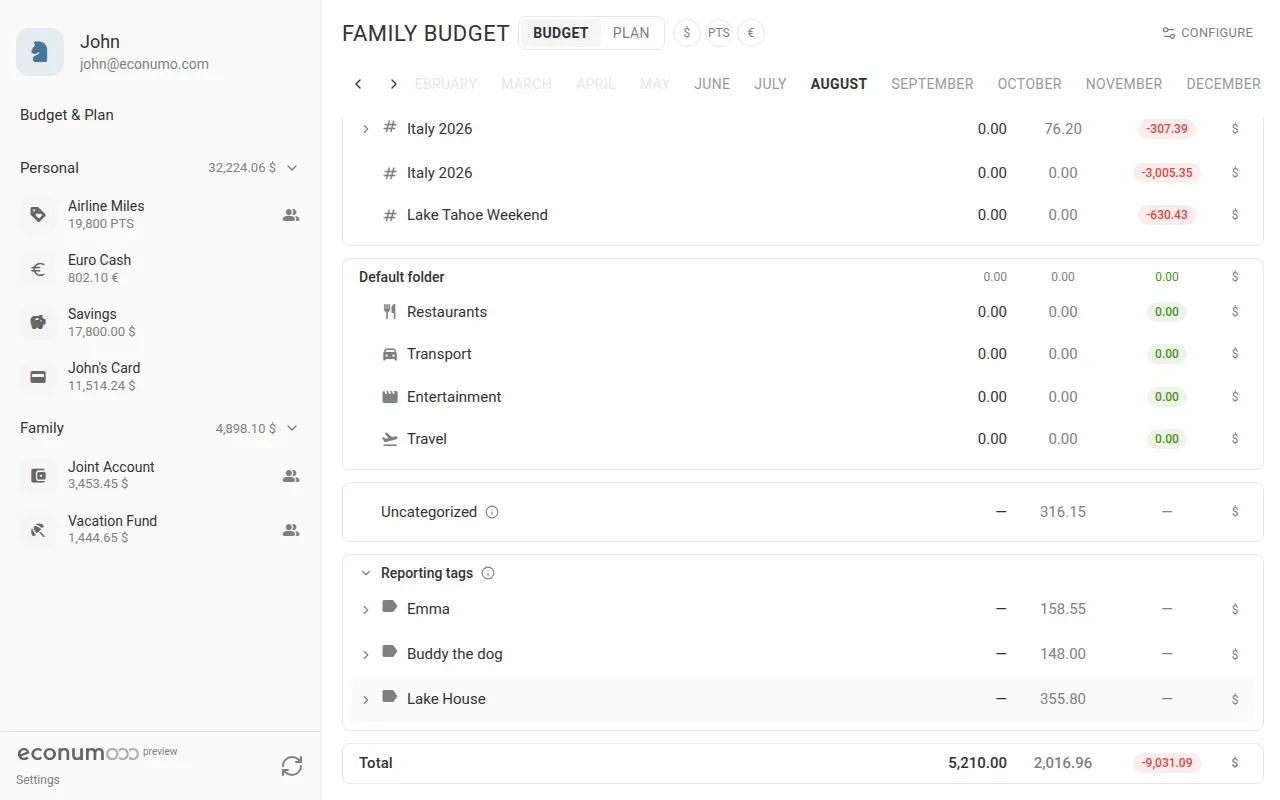Click the Savings piggy bank icon
Image resolution: width=1280 pixels, height=800 pixels.
38,322
